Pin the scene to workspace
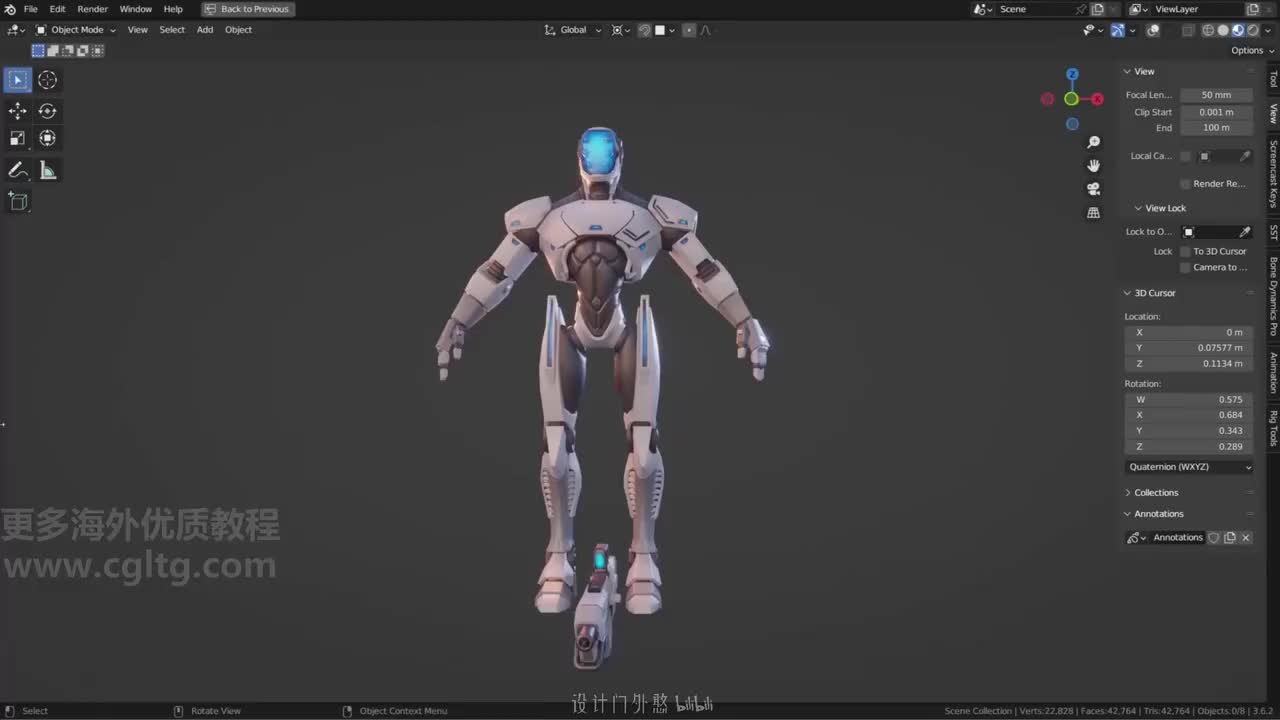This screenshot has width=1280, height=720. click(1081, 9)
